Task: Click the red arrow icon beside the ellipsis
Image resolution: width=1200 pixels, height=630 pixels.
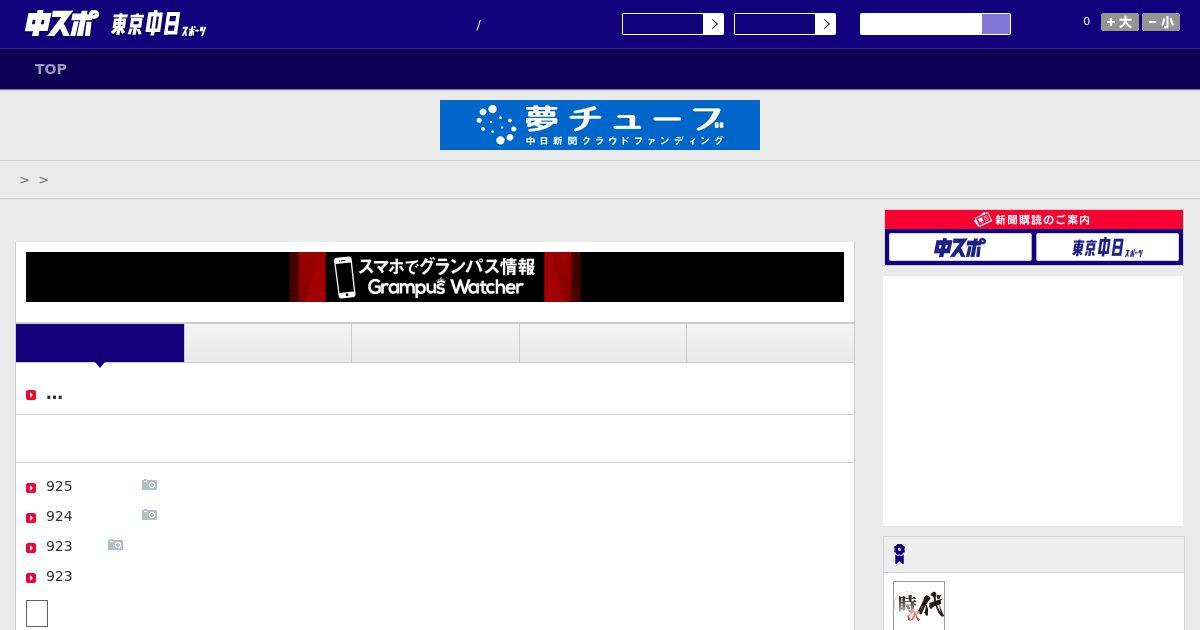Action: (31, 395)
